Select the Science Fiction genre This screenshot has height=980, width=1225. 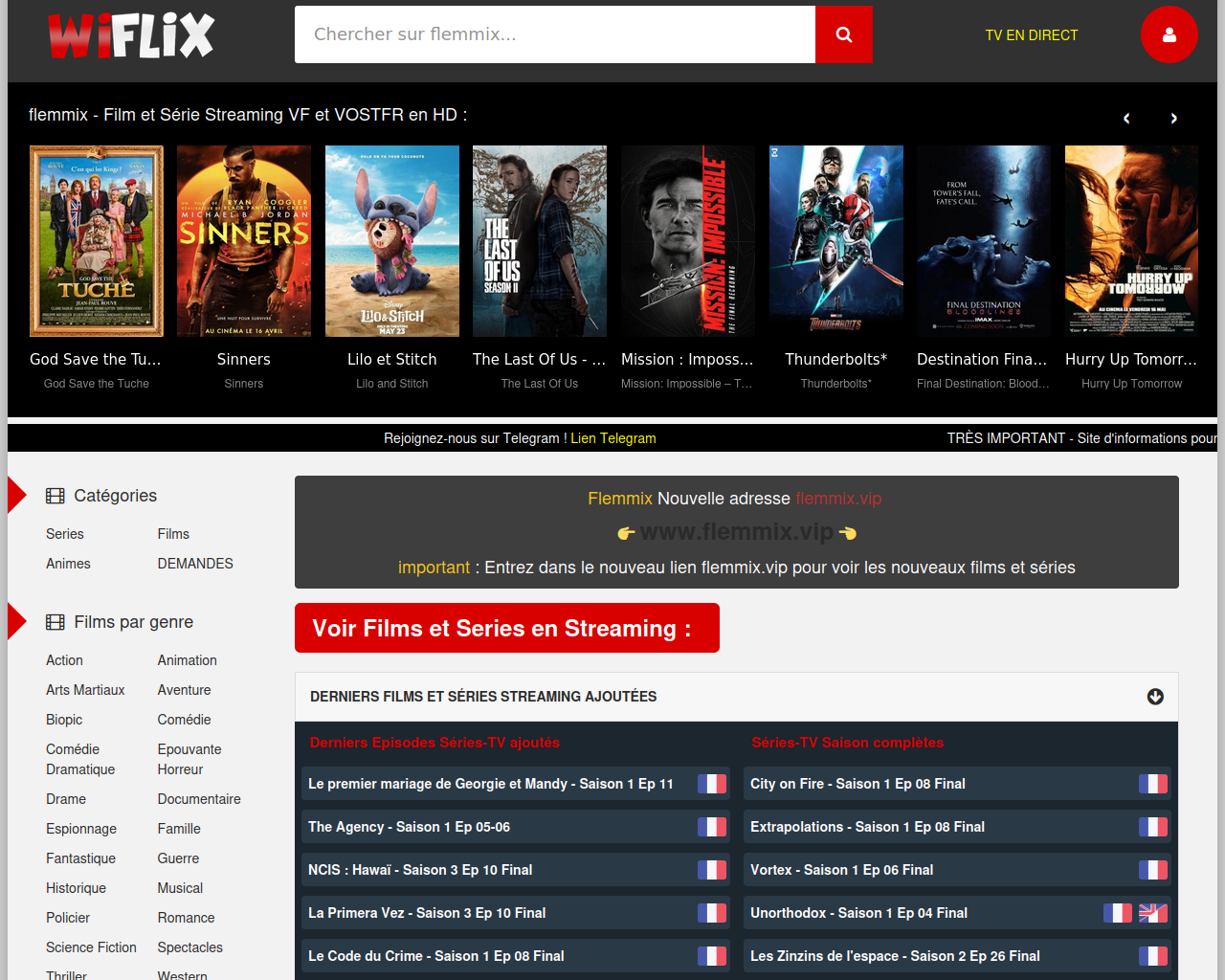(x=91, y=947)
